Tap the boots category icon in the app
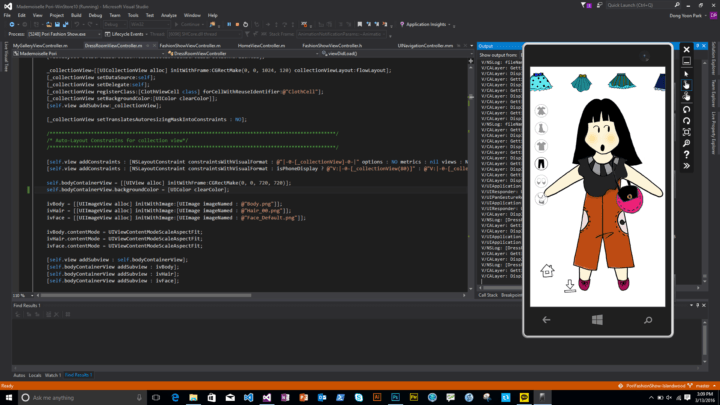Screen dimensions: 720x405 (x=541, y=128)
